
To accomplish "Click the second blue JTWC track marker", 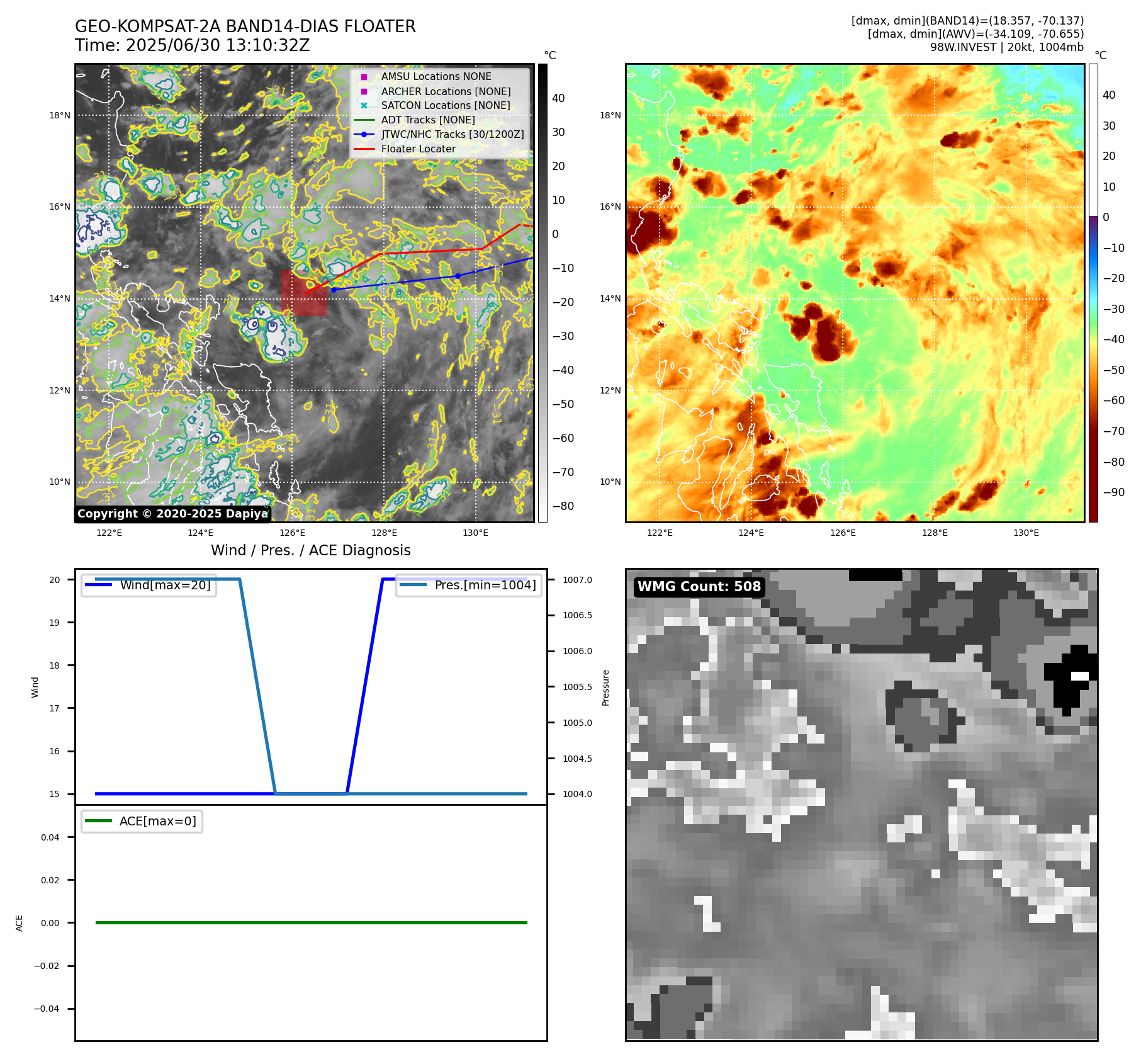I will (x=458, y=276).
